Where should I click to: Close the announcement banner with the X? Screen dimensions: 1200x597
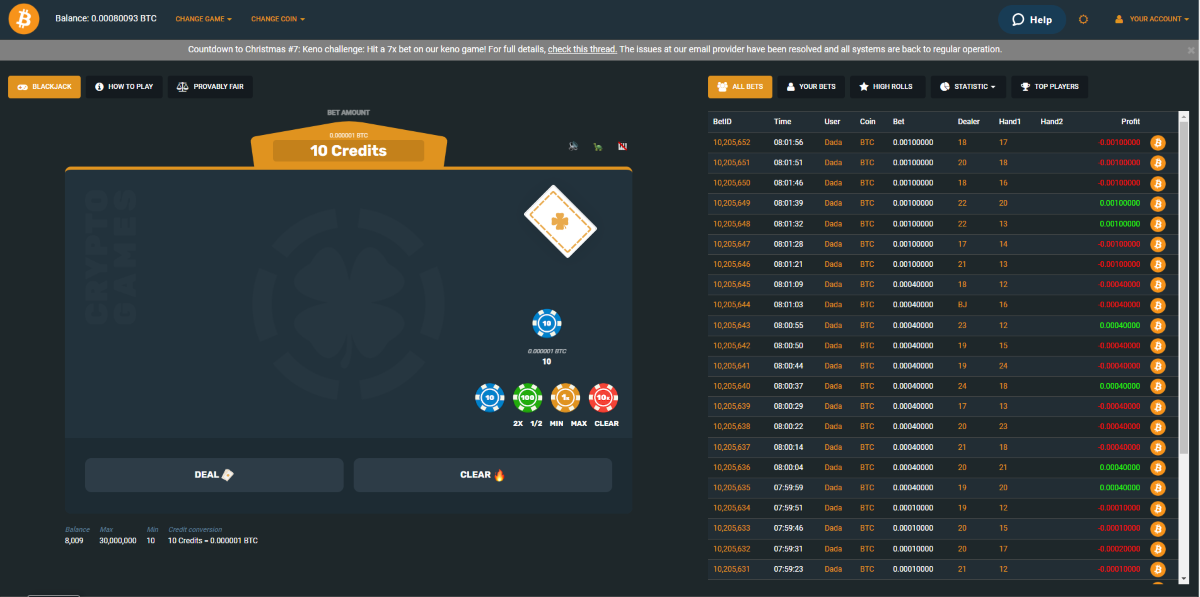pyautogui.click(x=1190, y=49)
